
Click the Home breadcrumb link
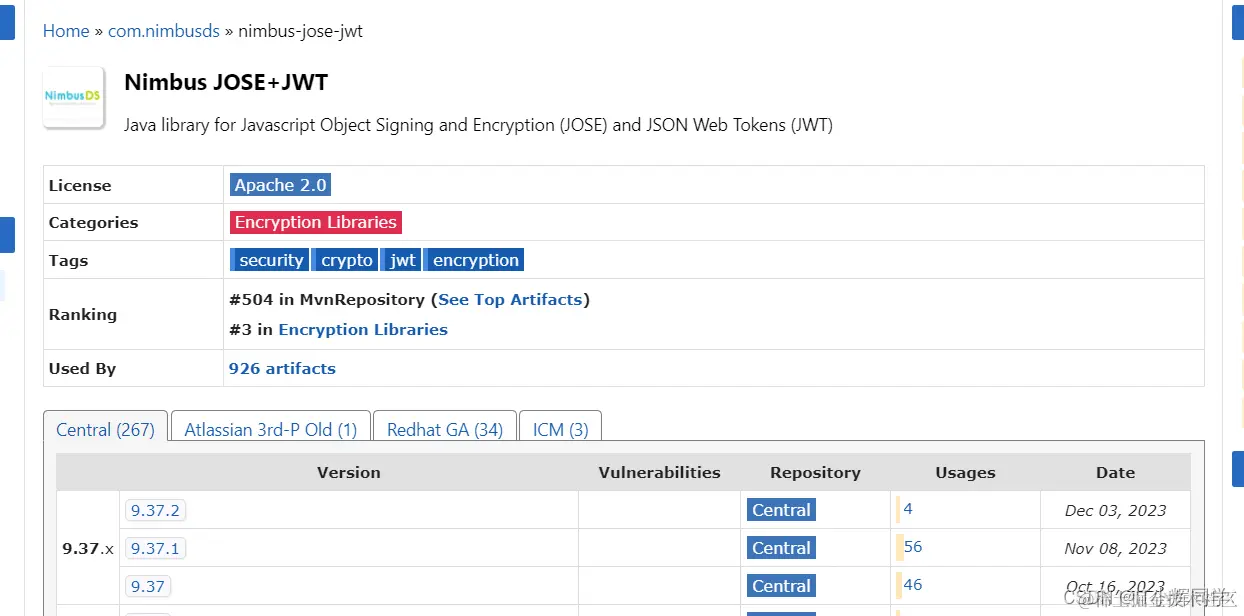(65, 31)
